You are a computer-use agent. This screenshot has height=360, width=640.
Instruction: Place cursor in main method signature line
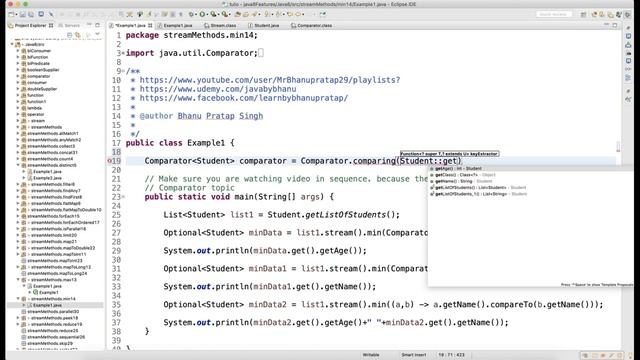[x=239, y=197]
